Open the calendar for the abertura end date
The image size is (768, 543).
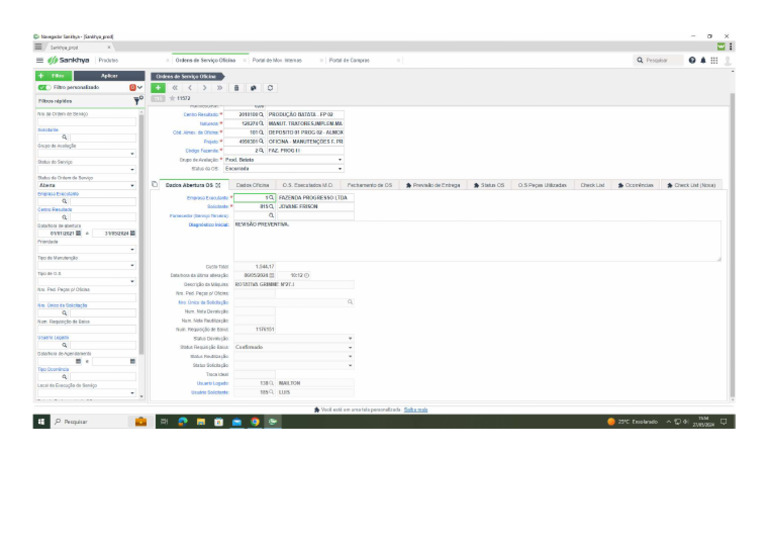pyautogui.click(x=133, y=233)
